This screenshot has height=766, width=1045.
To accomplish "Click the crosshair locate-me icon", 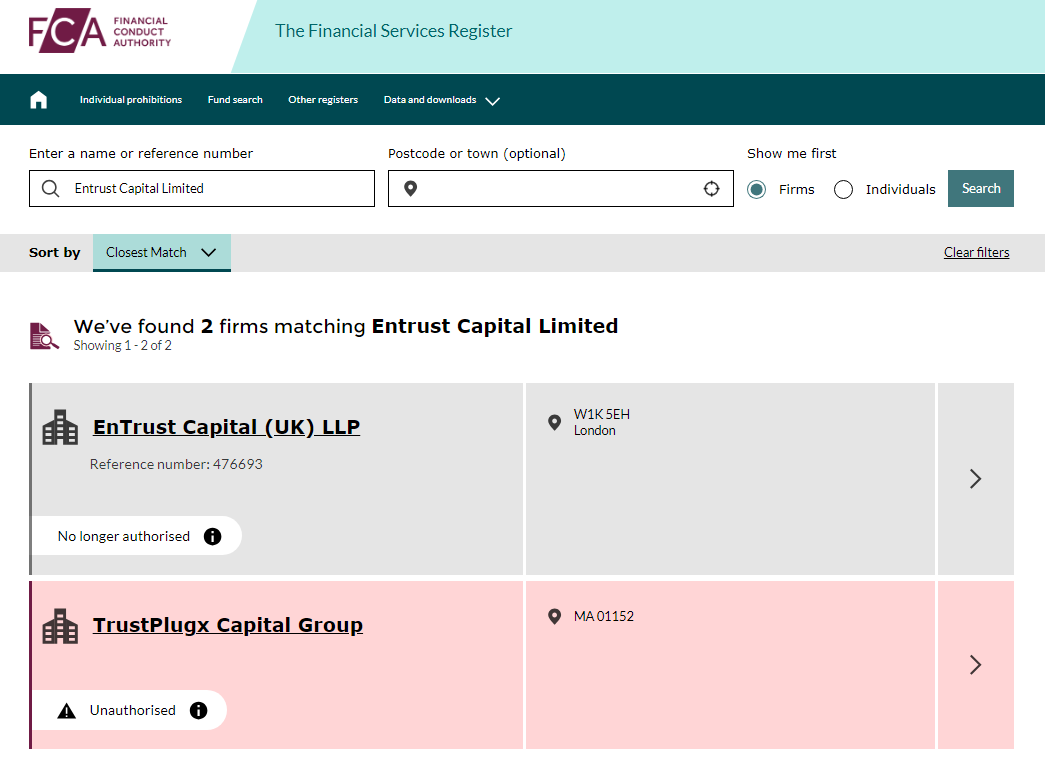I will point(711,189).
